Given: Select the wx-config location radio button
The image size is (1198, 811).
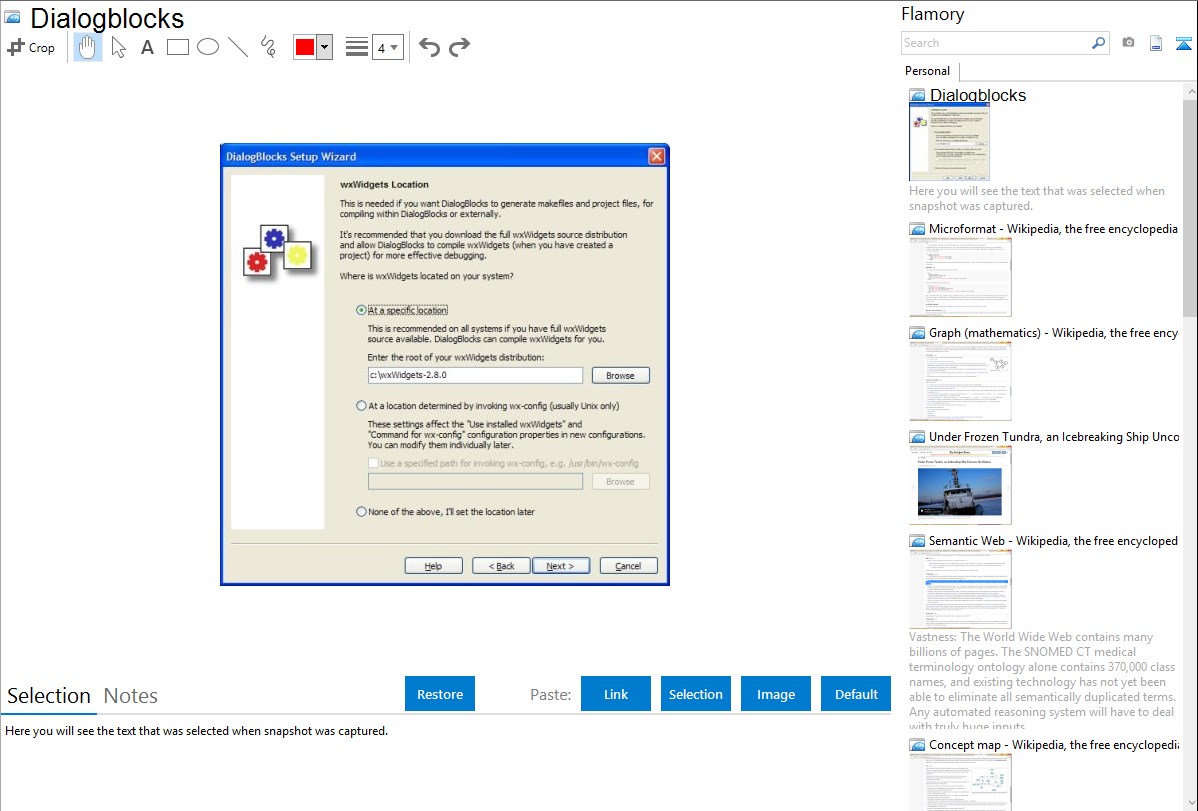Looking at the screenshot, I should click(361, 406).
